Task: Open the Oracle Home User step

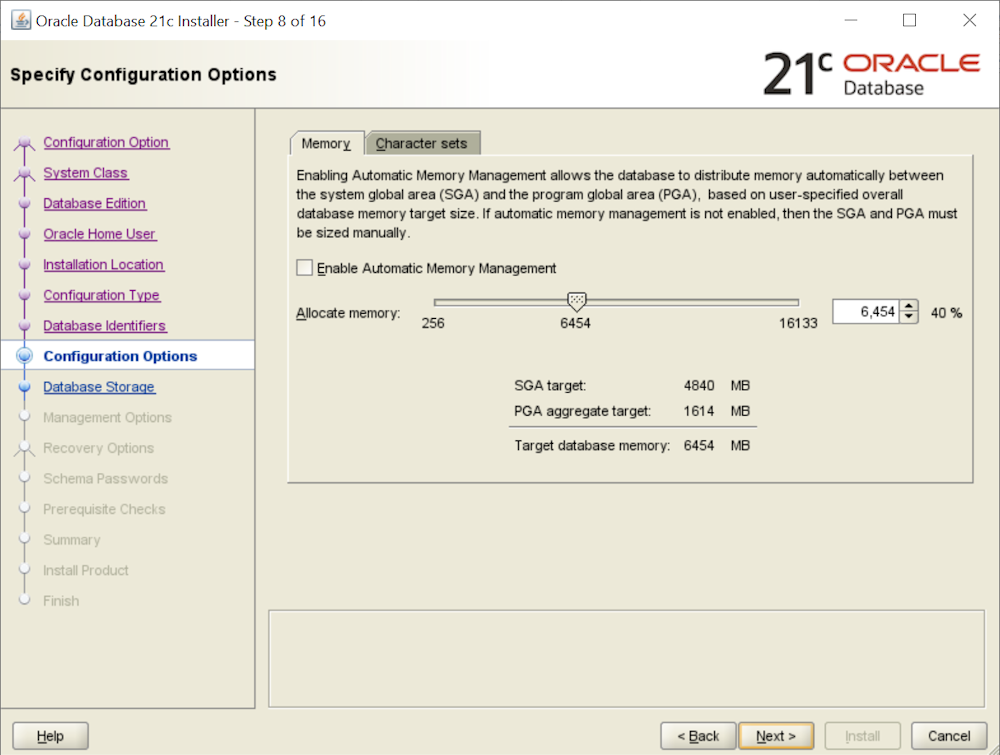Action: pyautogui.click(x=100, y=234)
